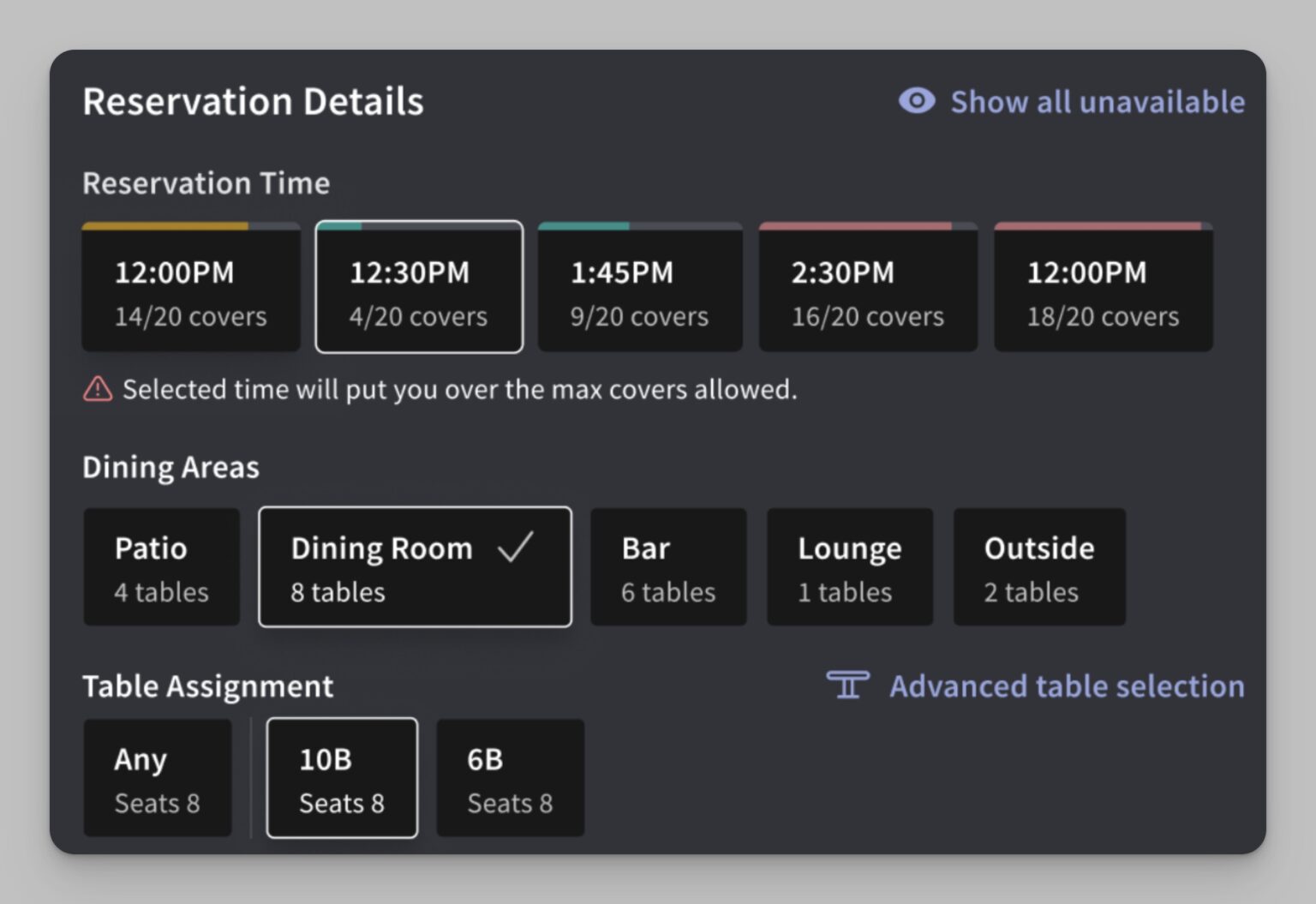Click the teal capacity bar on the 1:45PM slot
1316x904 pixels.
(585, 225)
